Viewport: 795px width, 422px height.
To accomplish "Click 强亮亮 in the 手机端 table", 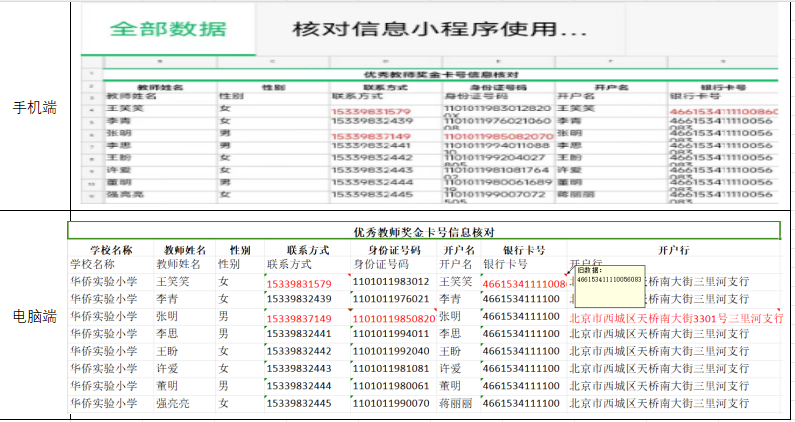I will 125,194.
